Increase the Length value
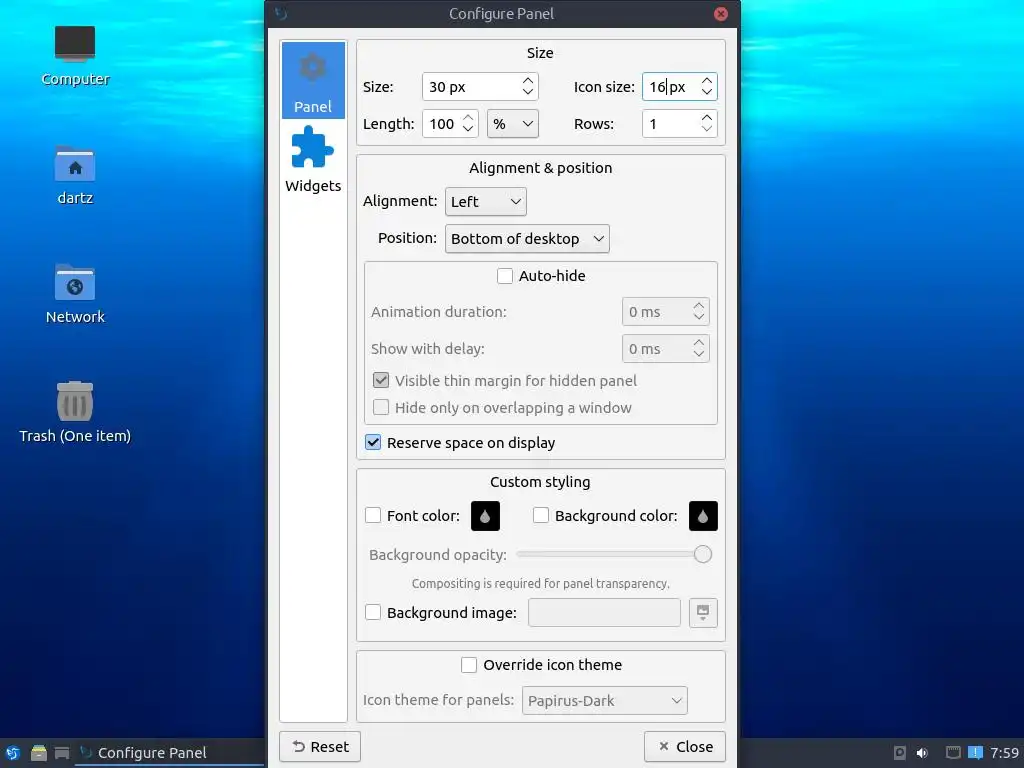The height and width of the screenshot is (768, 1024). 468,118
